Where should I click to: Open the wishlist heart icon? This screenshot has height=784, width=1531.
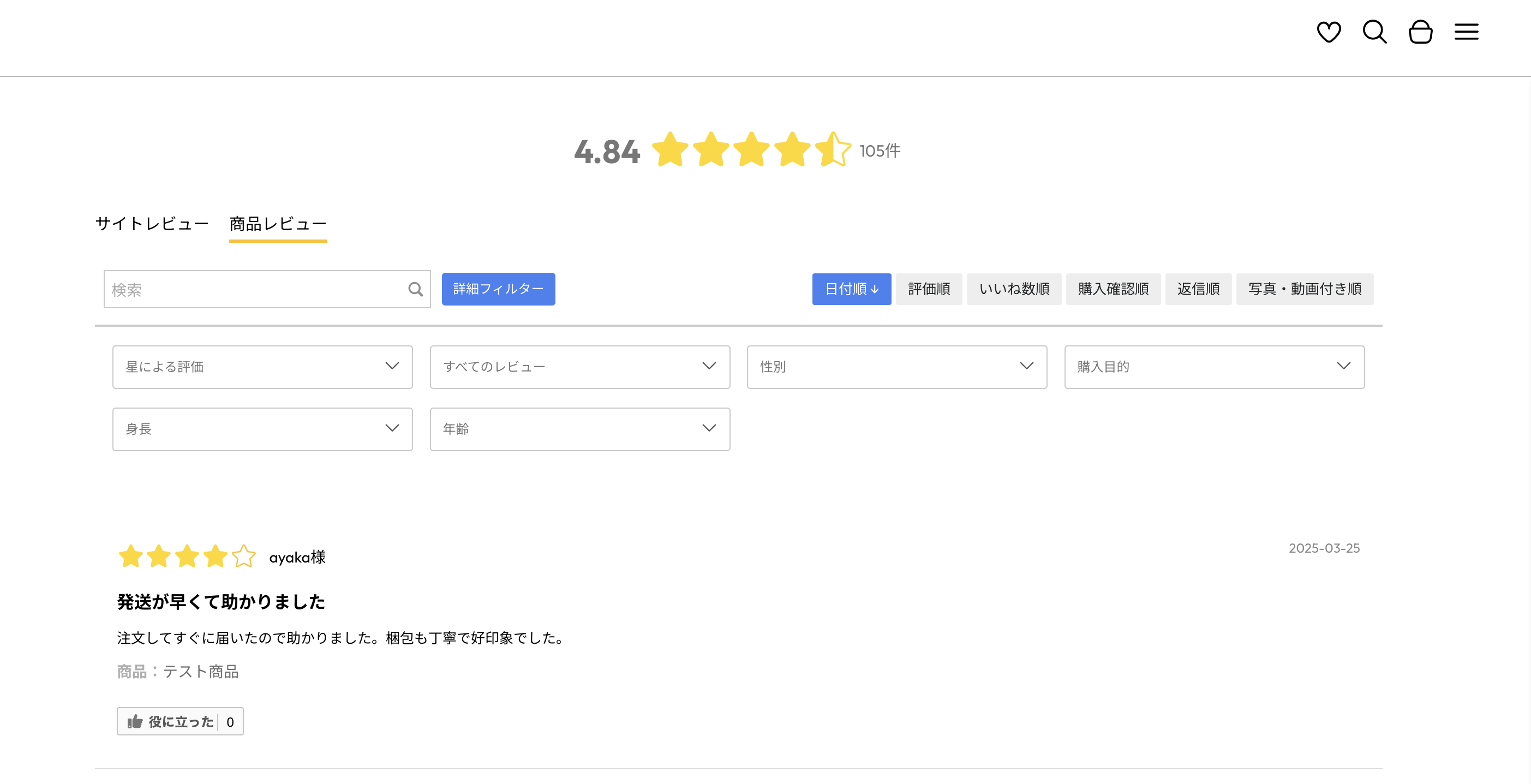(x=1329, y=32)
